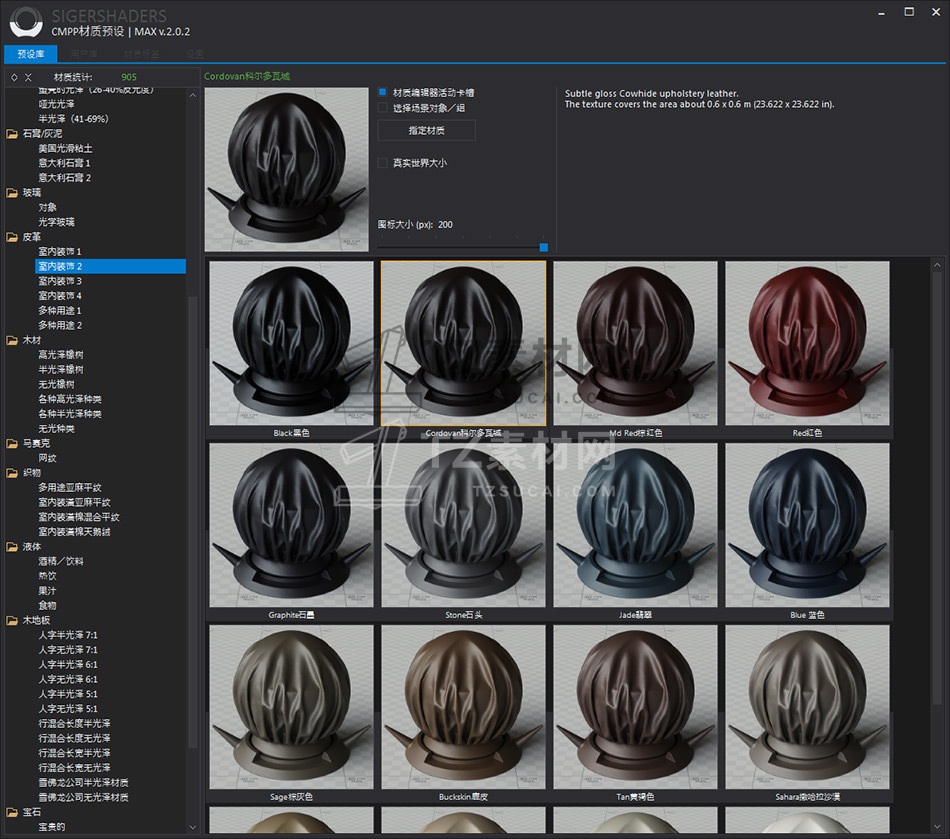
Task: Select 人字无光泽 5:1 flooring item
Action: (68, 709)
